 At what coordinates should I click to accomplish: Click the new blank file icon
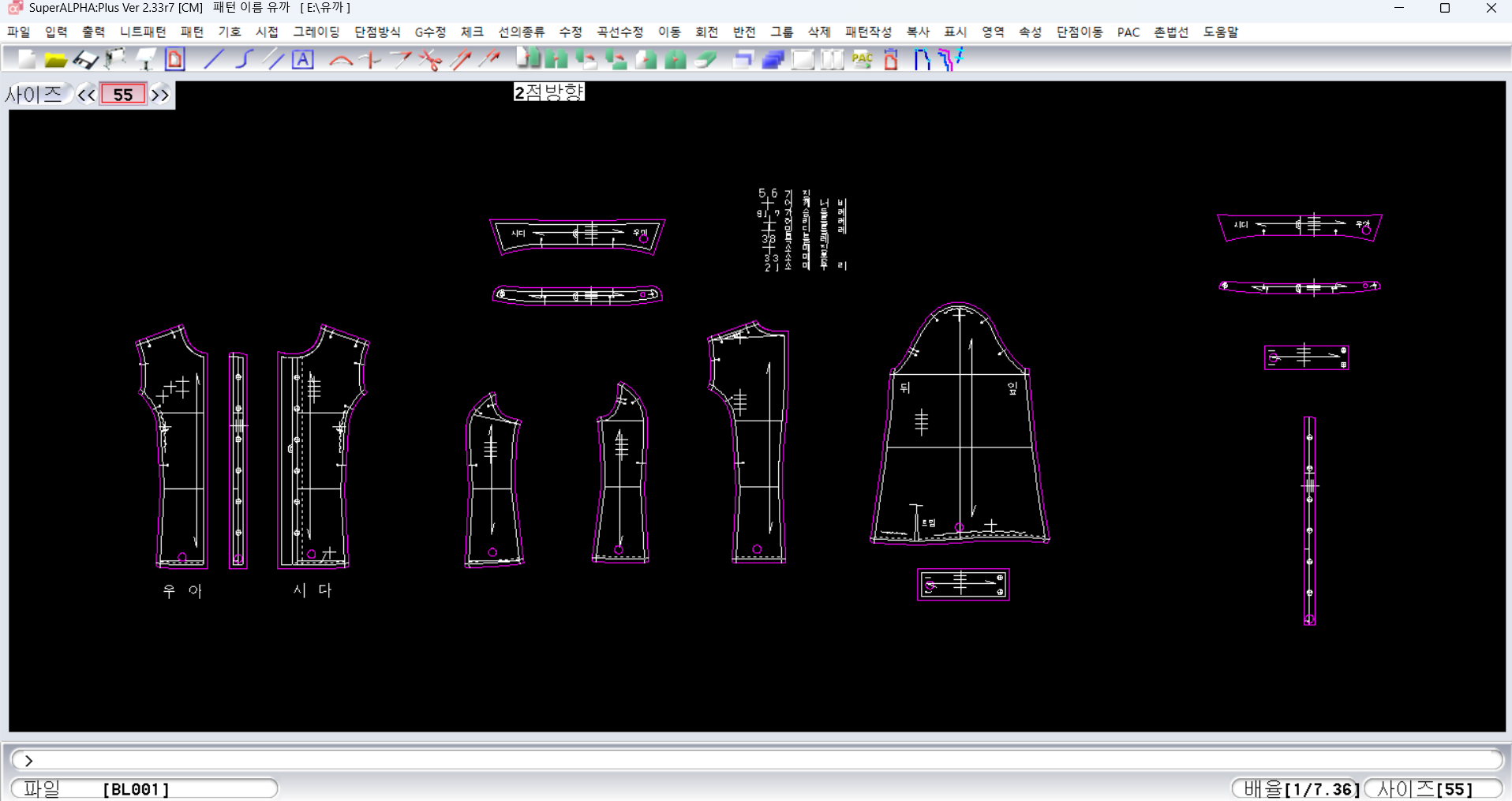coord(26,59)
